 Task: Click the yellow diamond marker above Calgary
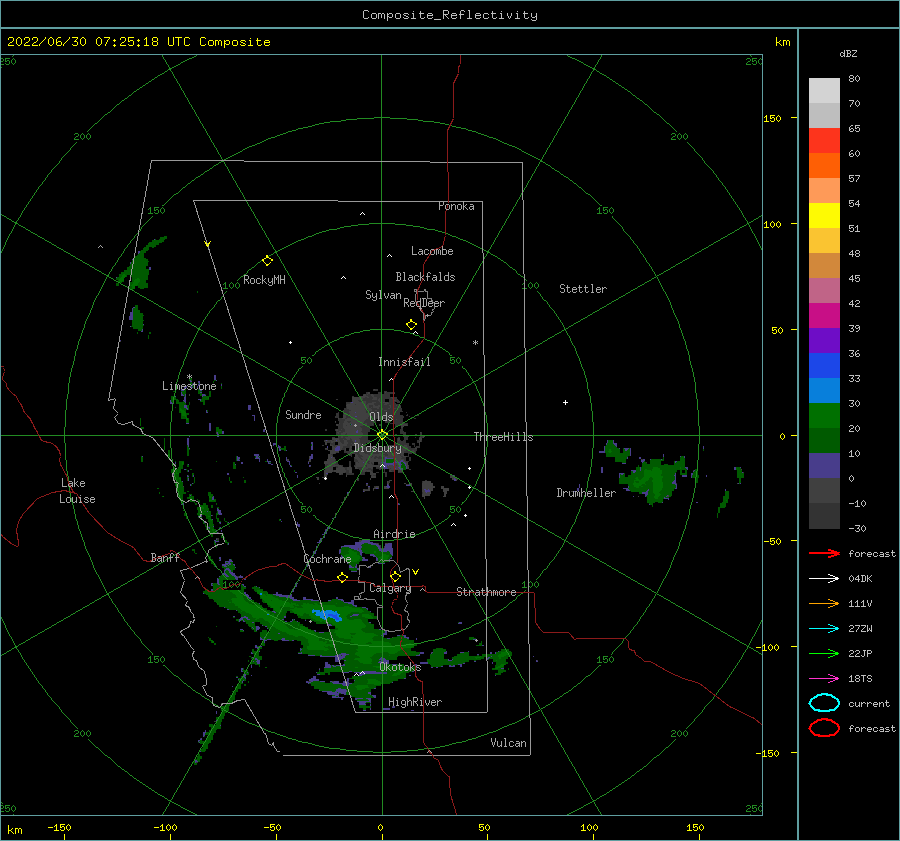click(395, 576)
